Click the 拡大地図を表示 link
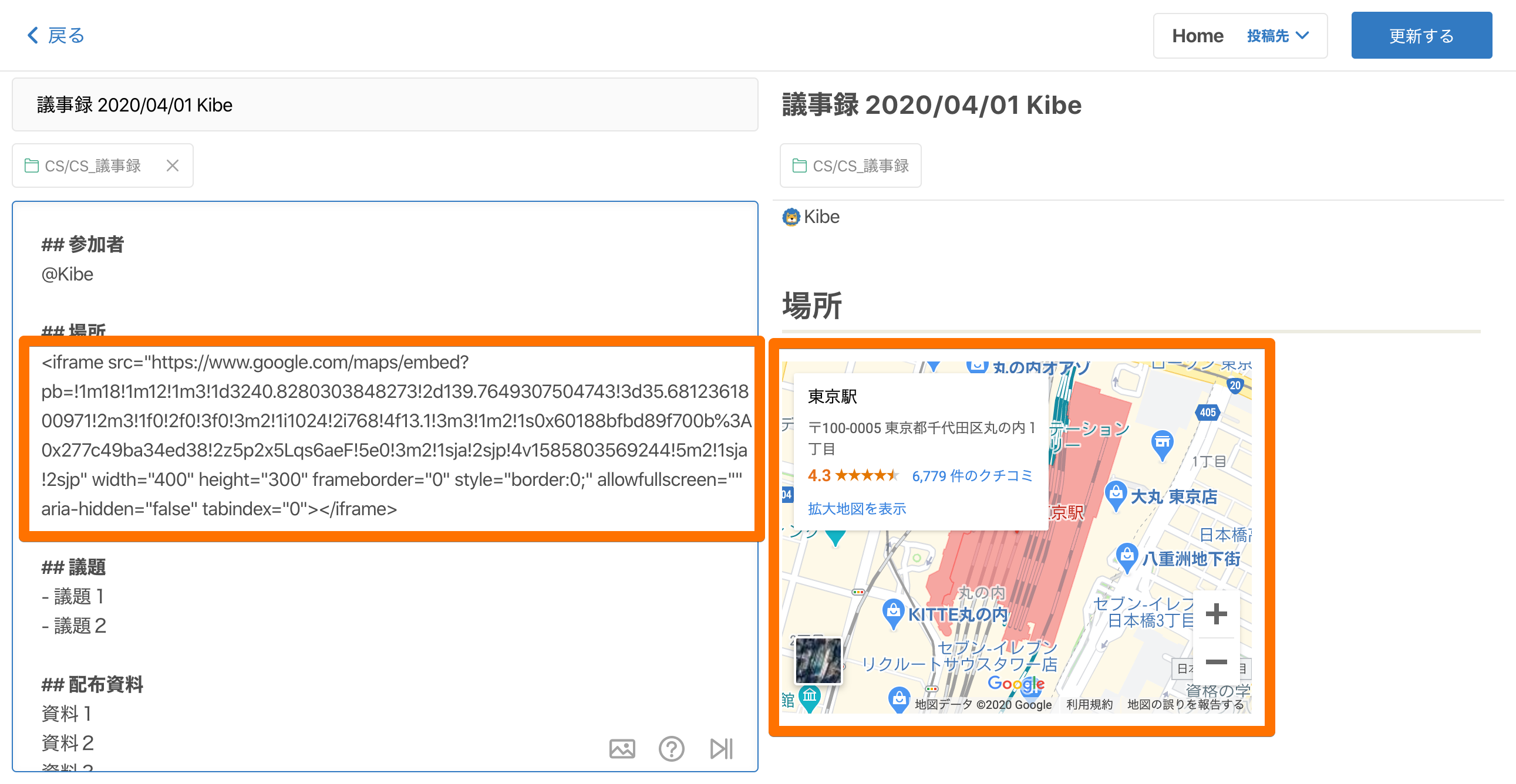 [x=856, y=509]
